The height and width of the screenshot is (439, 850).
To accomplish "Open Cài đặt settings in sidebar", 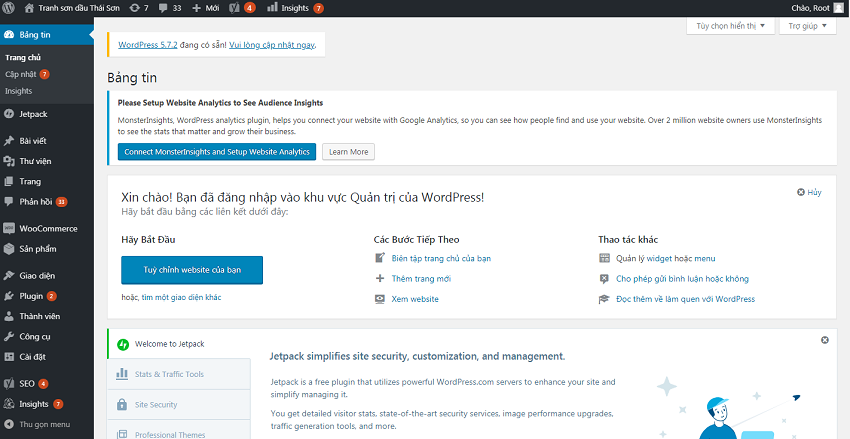I will tap(32, 357).
